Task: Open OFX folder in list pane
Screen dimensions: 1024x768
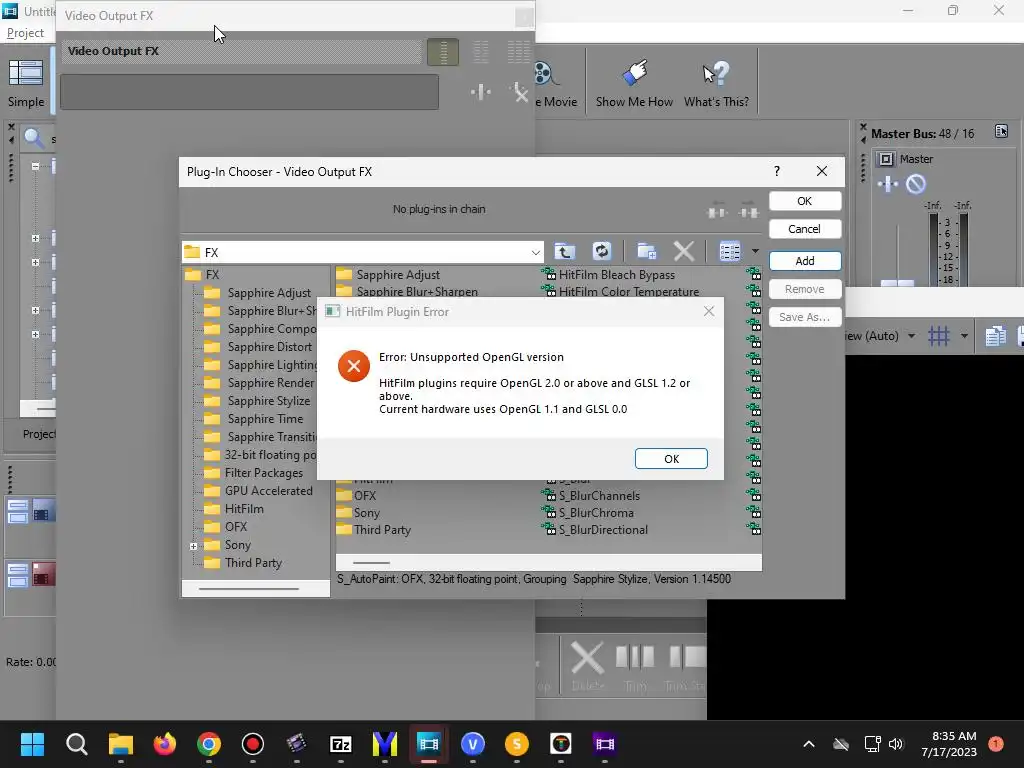Action: pos(364,496)
